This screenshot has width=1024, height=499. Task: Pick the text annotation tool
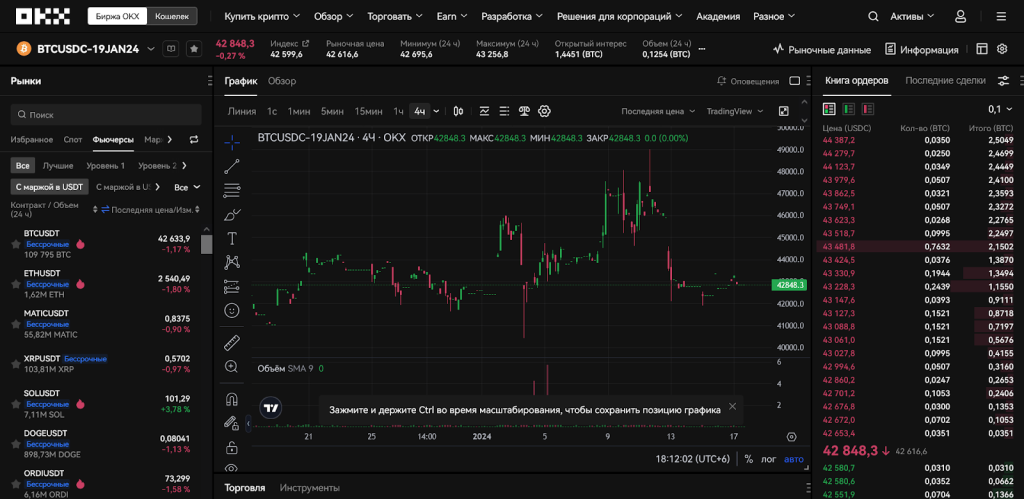[x=232, y=238]
